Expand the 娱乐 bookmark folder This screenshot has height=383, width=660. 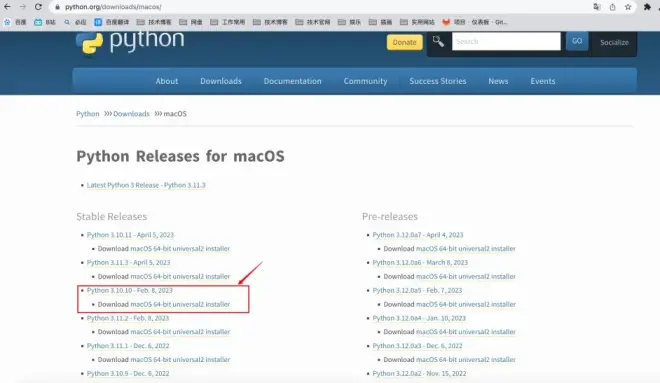coord(349,22)
